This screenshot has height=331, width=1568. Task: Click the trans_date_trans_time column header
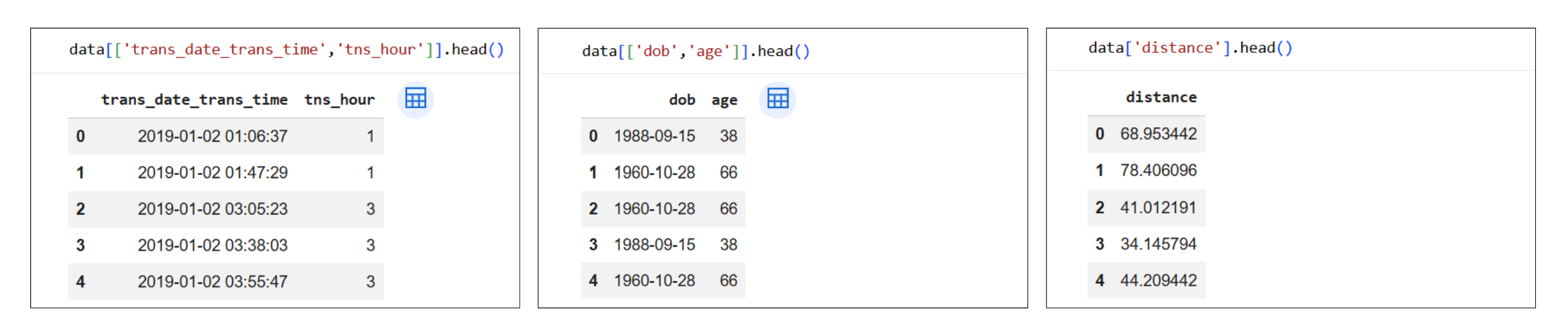coord(194,100)
